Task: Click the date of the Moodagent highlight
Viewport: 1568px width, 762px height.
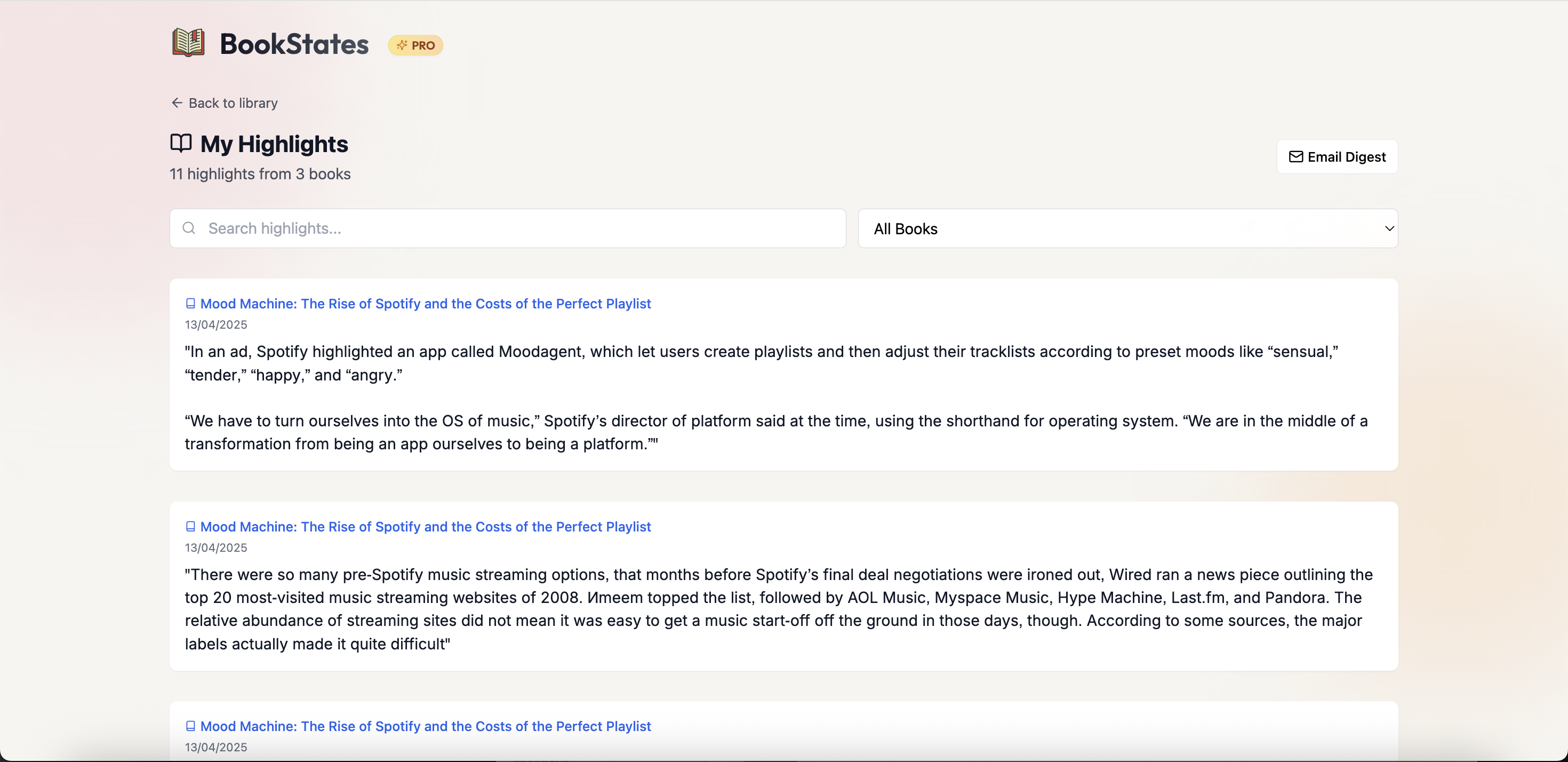Action: [216, 324]
